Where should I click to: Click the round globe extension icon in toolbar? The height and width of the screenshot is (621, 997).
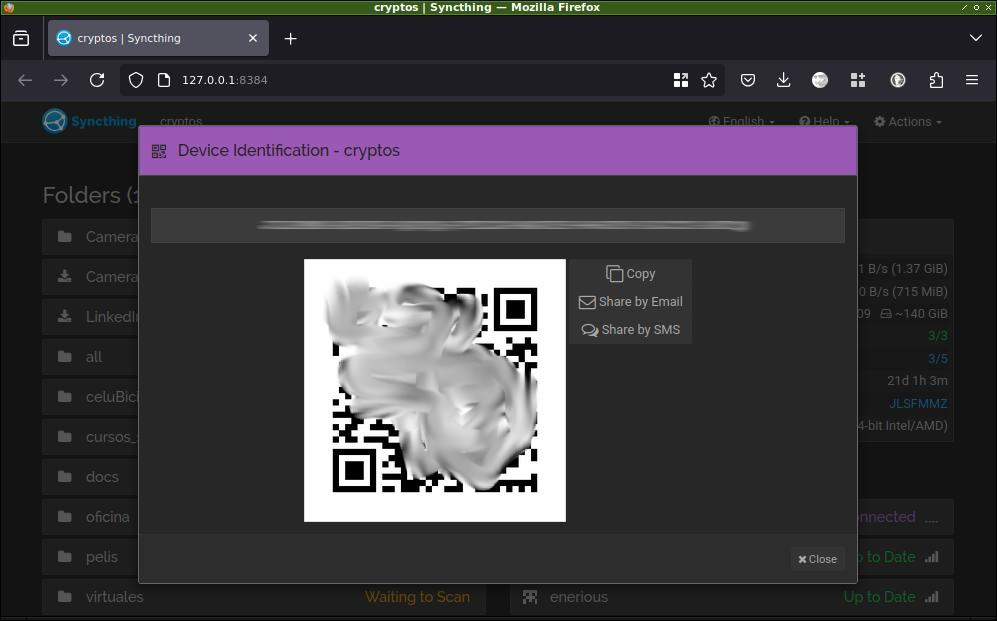tap(820, 80)
